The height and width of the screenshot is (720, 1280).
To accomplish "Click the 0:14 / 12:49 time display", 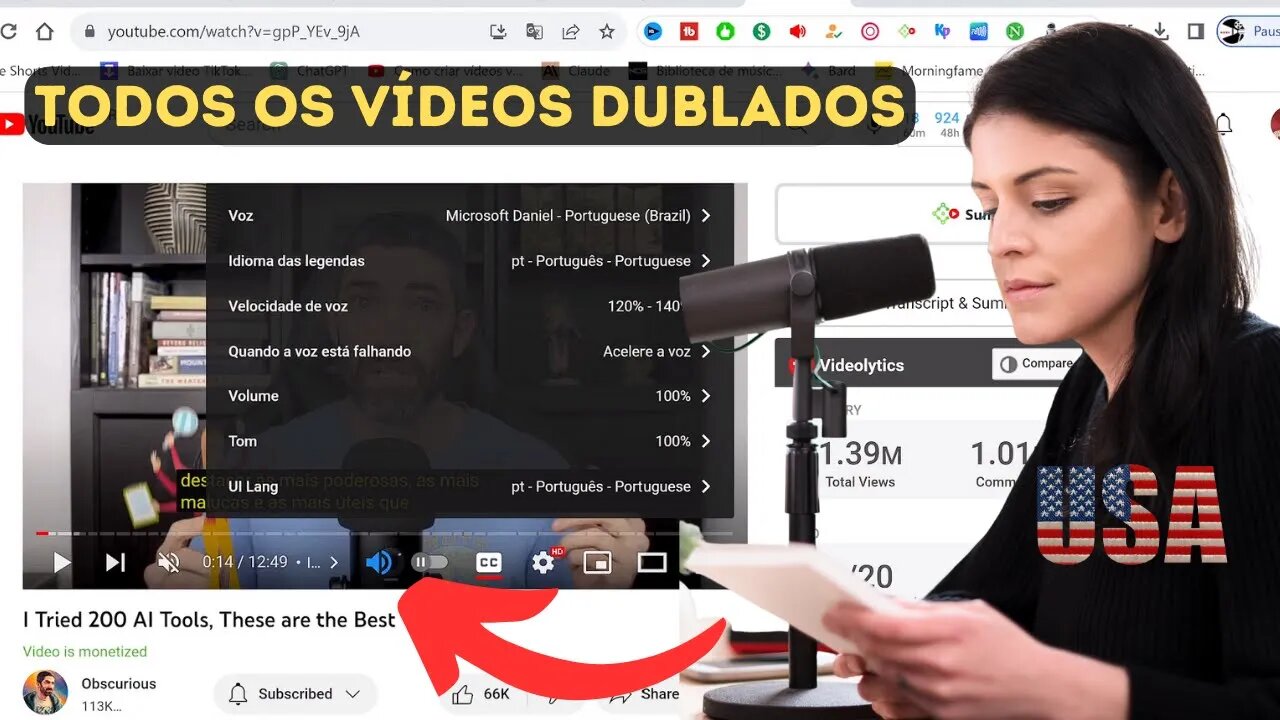I will coord(245,563).
